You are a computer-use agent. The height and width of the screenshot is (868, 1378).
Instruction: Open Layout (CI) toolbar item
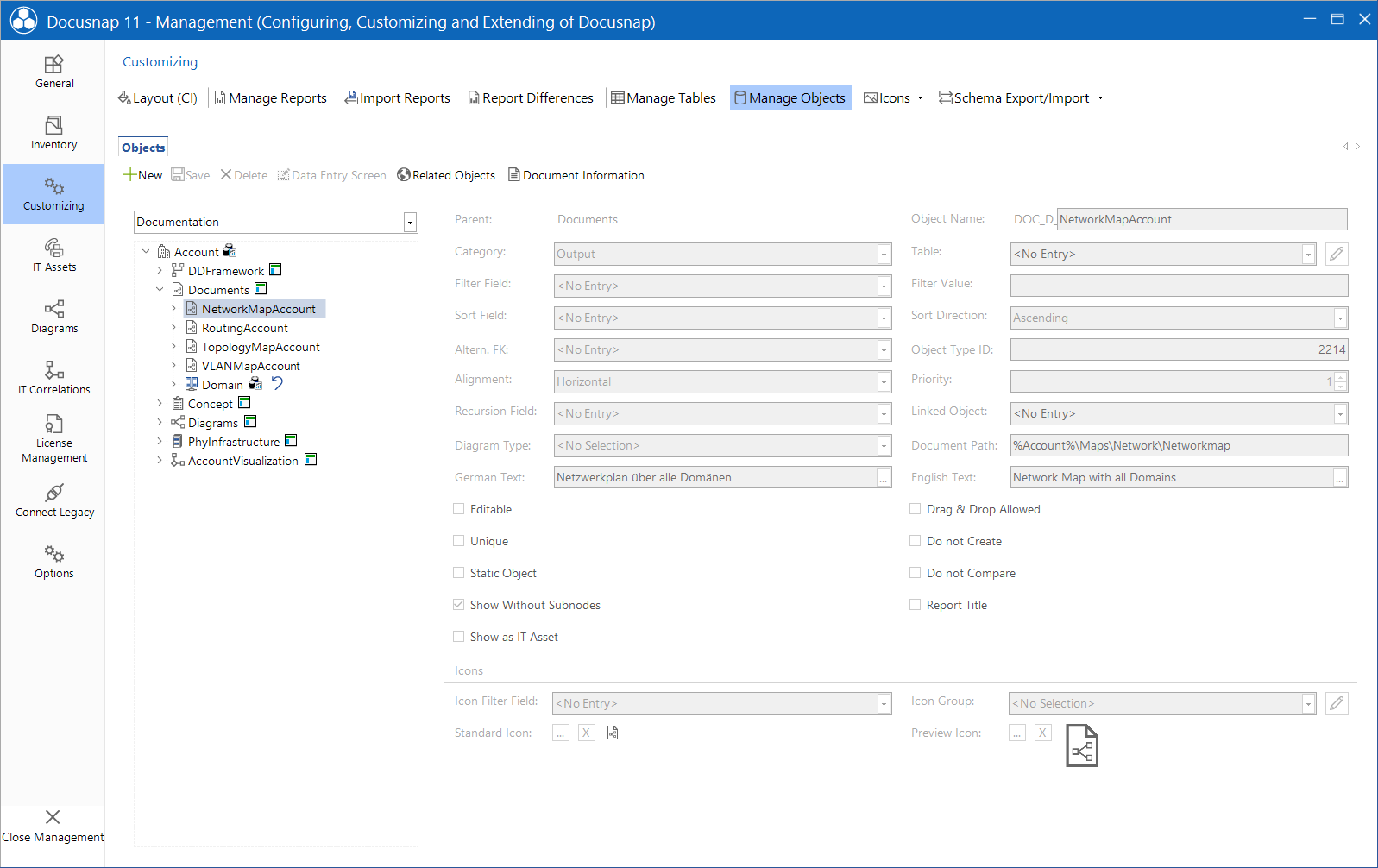(158, 98)
